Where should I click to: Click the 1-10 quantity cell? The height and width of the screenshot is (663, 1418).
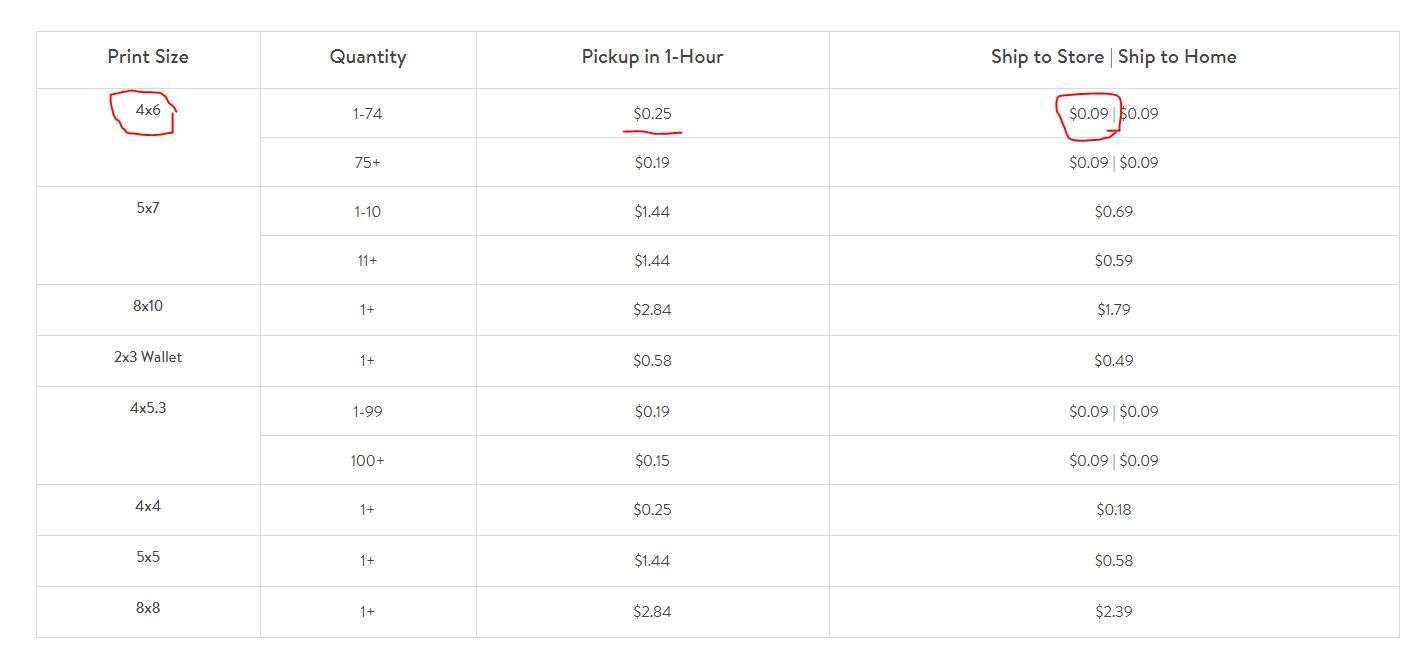point(368,212)
